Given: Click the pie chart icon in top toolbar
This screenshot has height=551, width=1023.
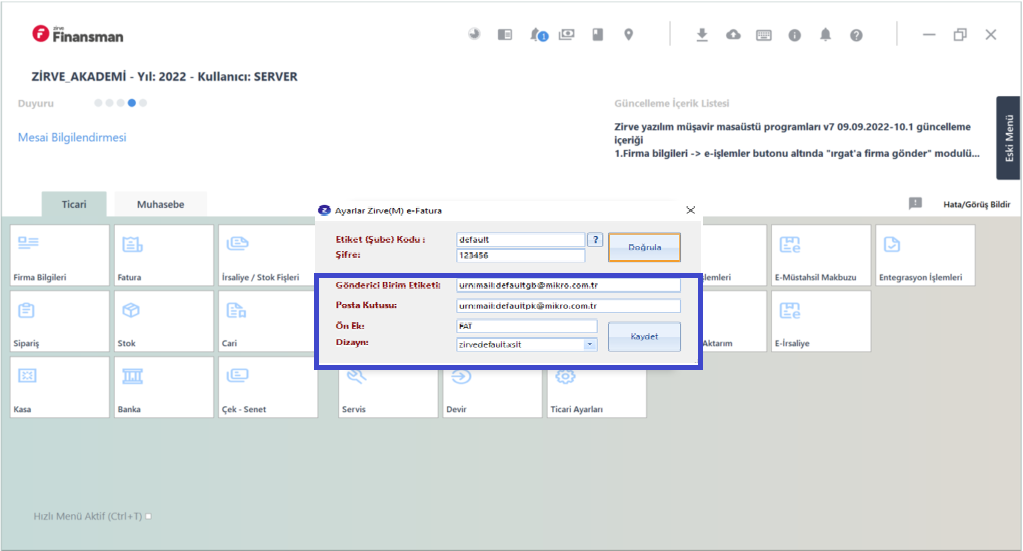Looking at the screenshot, I should [474, 34].
